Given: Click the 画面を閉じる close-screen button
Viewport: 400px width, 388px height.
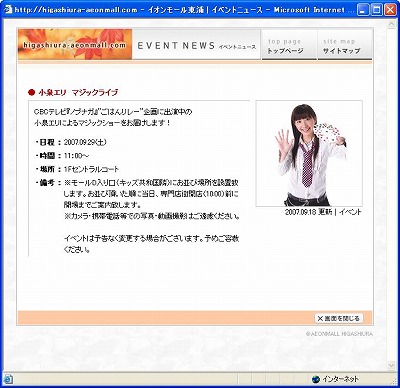Looking at the screenshot, I should tap(339, 318).
